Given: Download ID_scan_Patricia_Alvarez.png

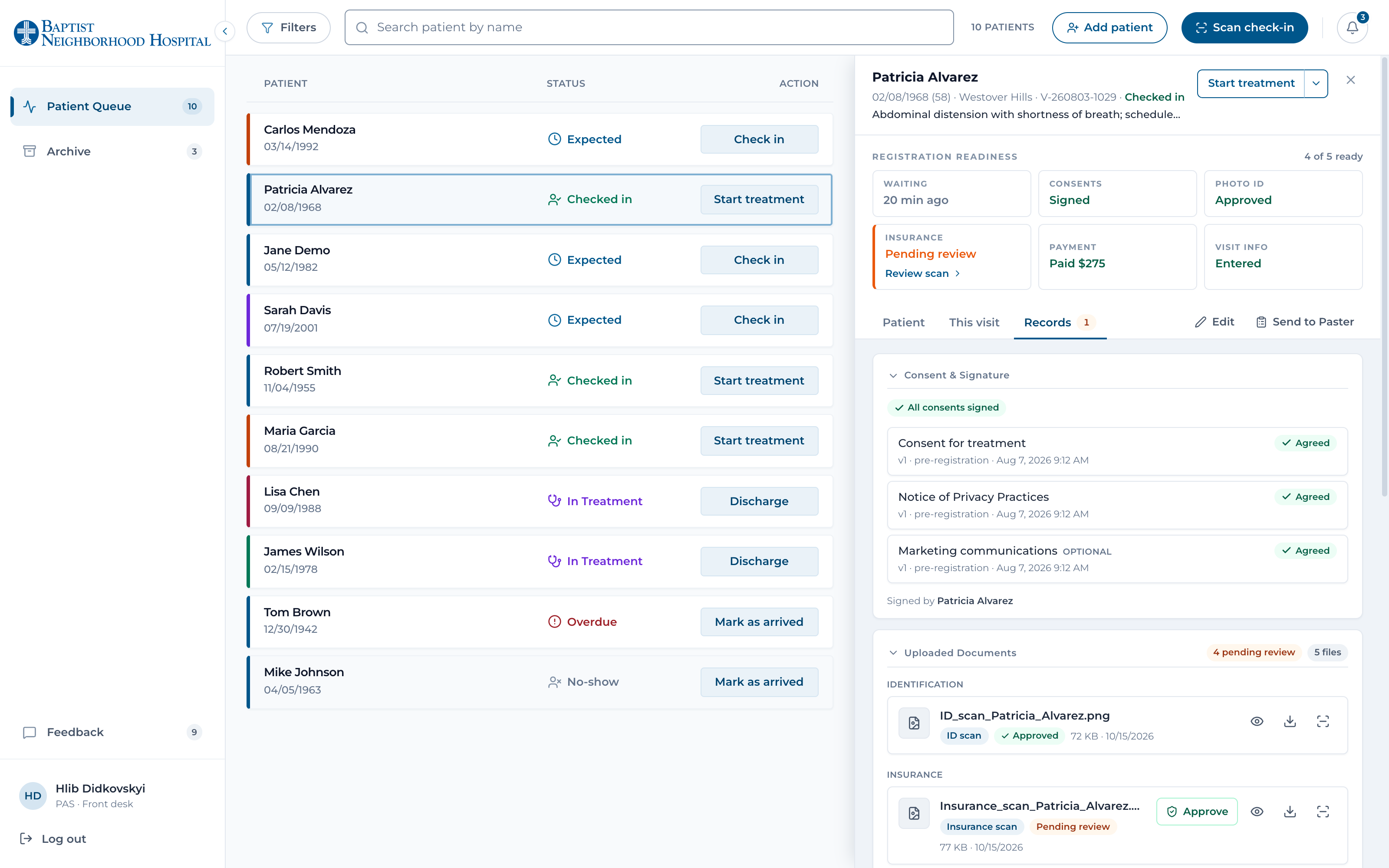Looking at the screenshot, I should (1290, 721).
